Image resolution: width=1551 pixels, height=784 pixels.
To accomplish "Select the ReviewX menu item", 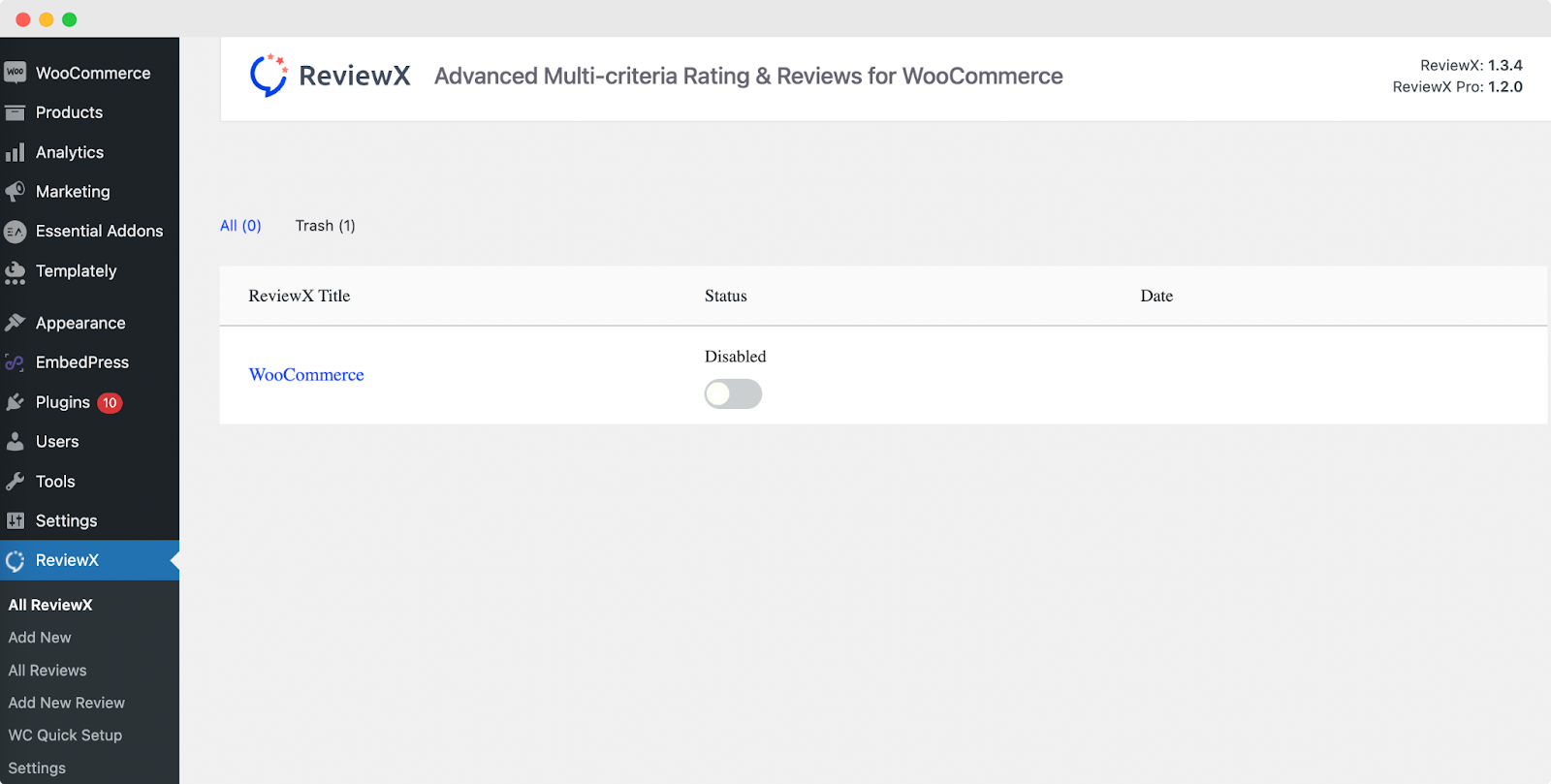I will tap(67, 560).
